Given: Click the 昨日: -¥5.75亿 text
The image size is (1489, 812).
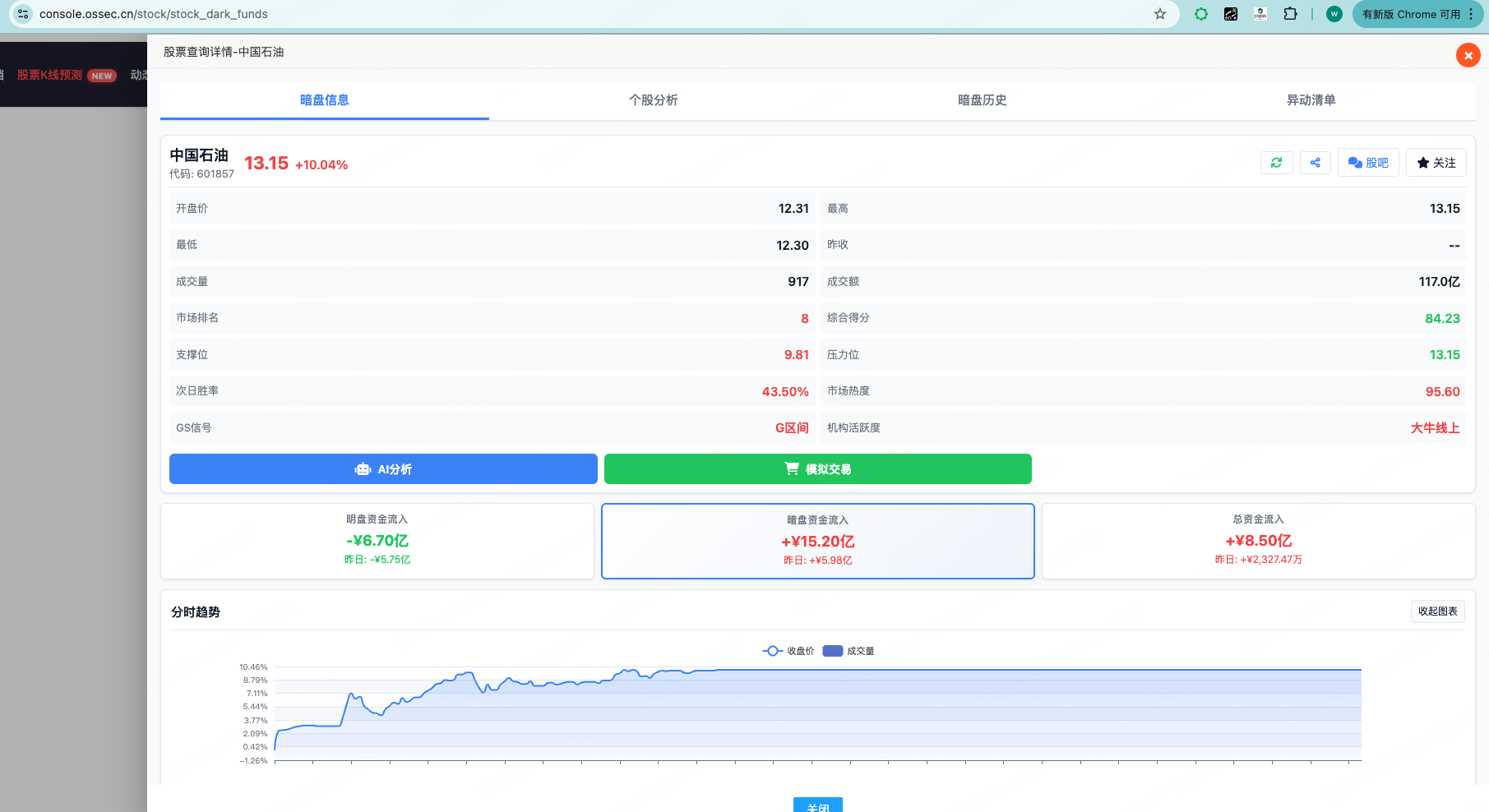Looking at the screenshot, I should click(x=377, y=560).
